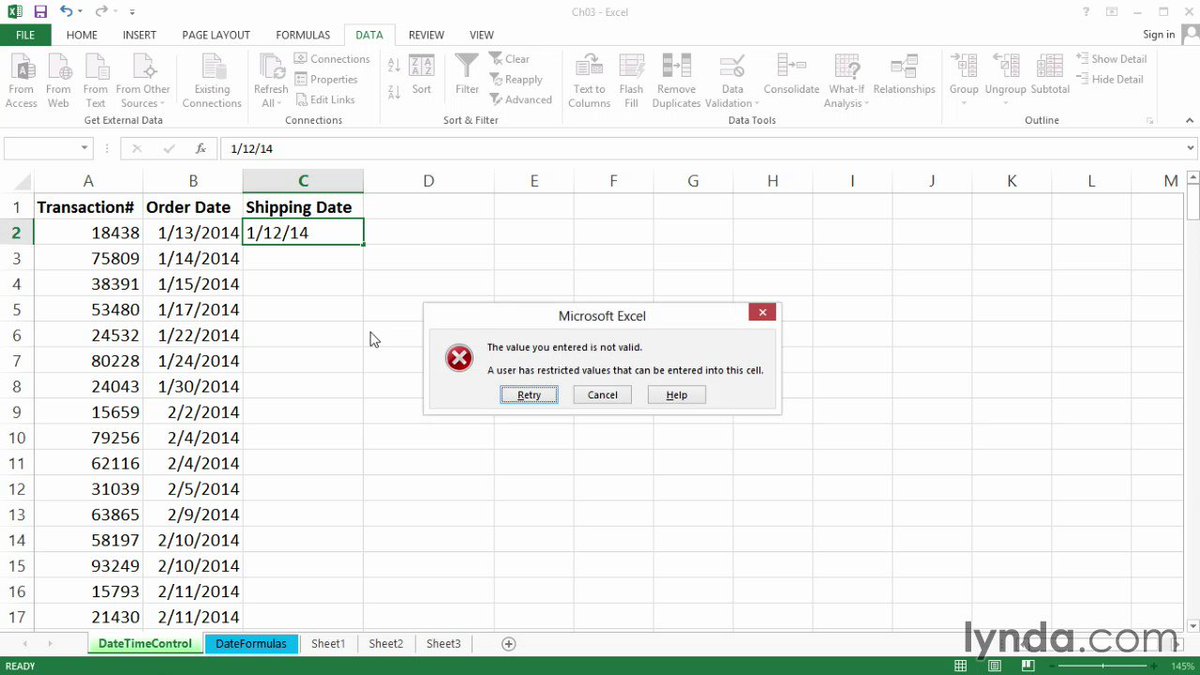The image size is (1200, 675).
Task: Open From Other Sources menu
Action: tap(143, 80)
